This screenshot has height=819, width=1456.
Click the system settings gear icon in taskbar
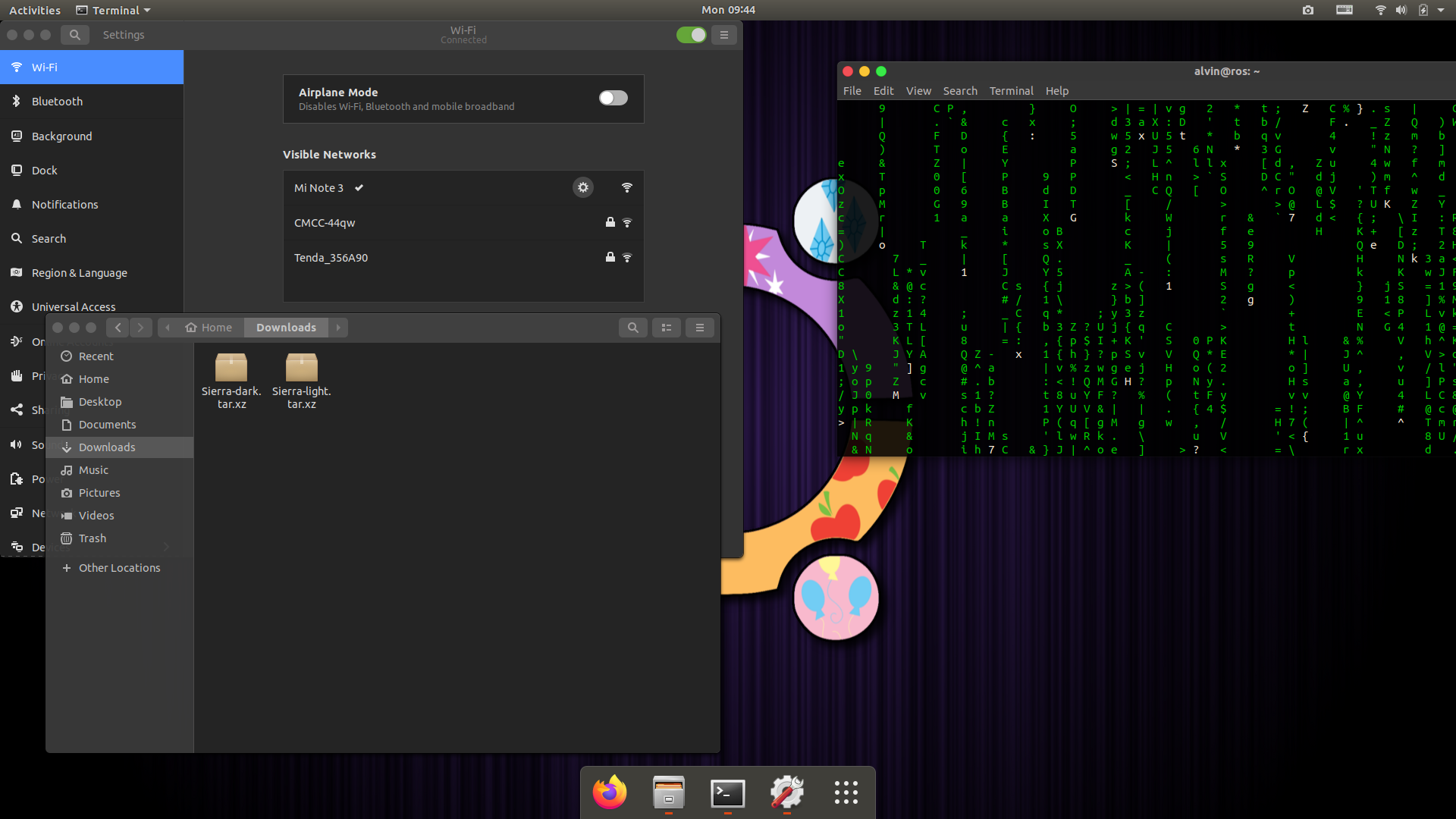[x=787, y=793]
